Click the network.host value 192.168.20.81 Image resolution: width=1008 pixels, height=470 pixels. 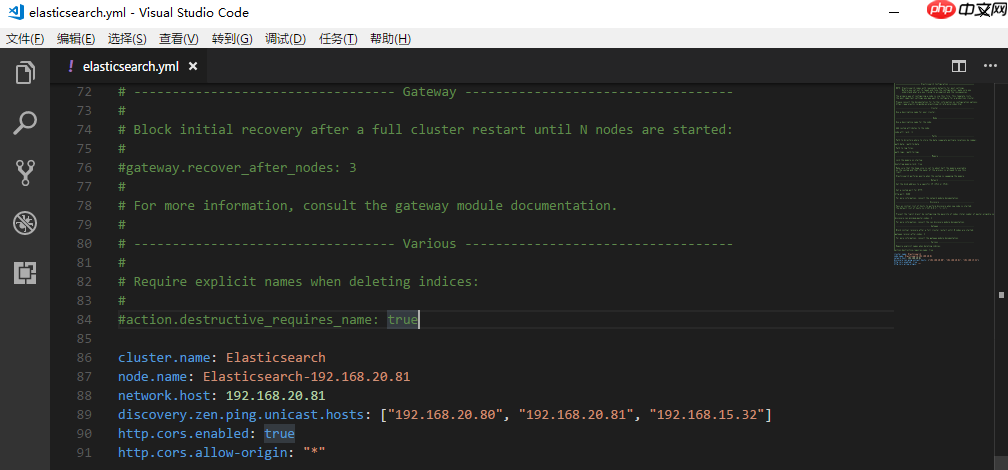tap(276, 395)
